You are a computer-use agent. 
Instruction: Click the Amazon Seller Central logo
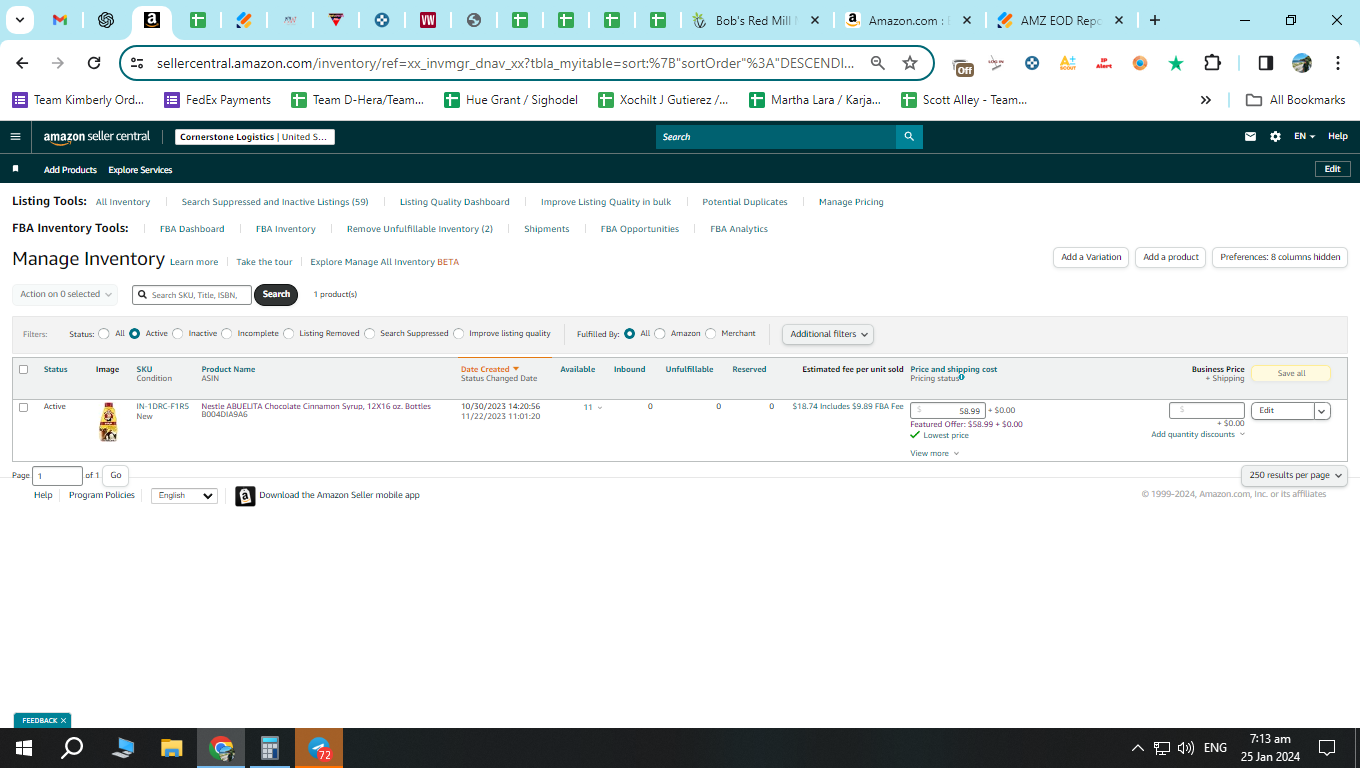pyautogui.click(x=97, y=137)
